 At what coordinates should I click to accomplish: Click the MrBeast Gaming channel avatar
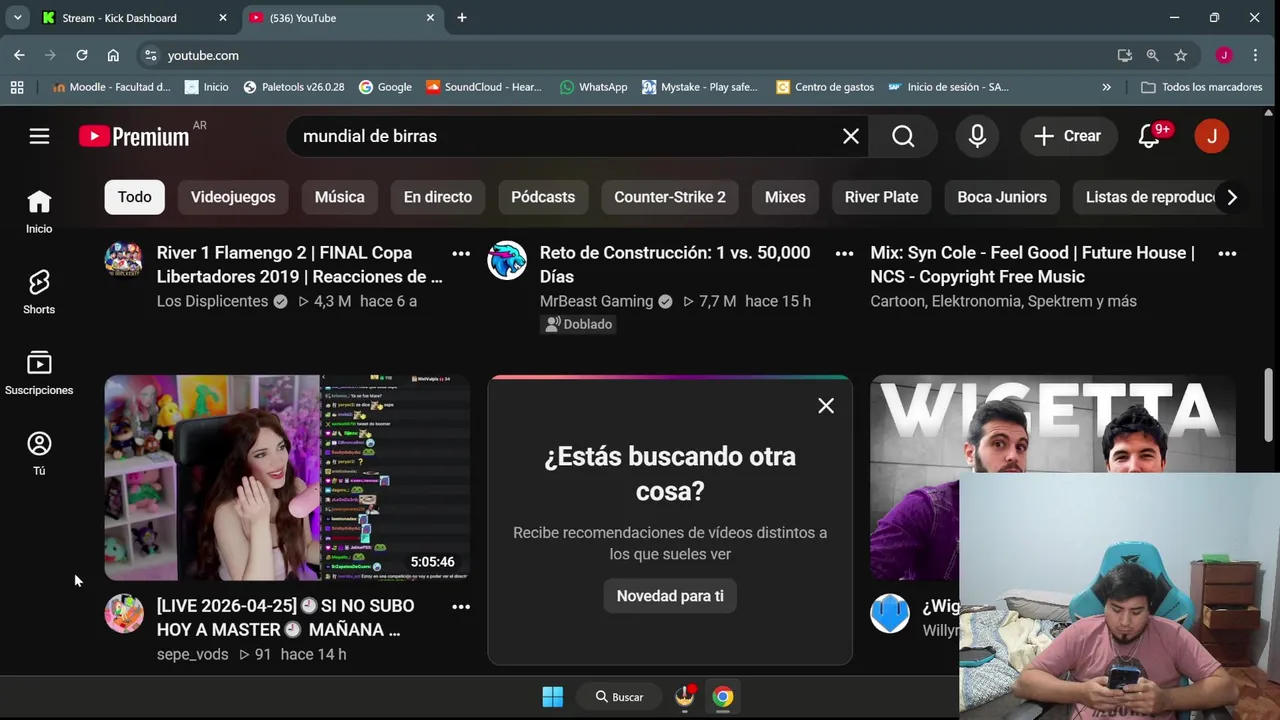coord(507,260)
